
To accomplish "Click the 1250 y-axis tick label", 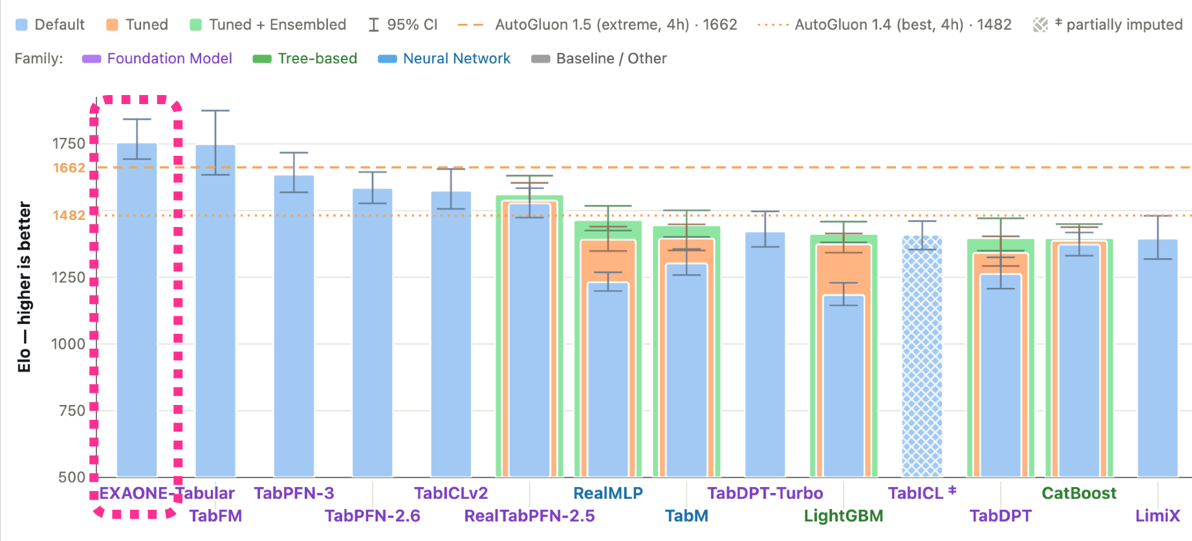I will [x=70, y=277].
